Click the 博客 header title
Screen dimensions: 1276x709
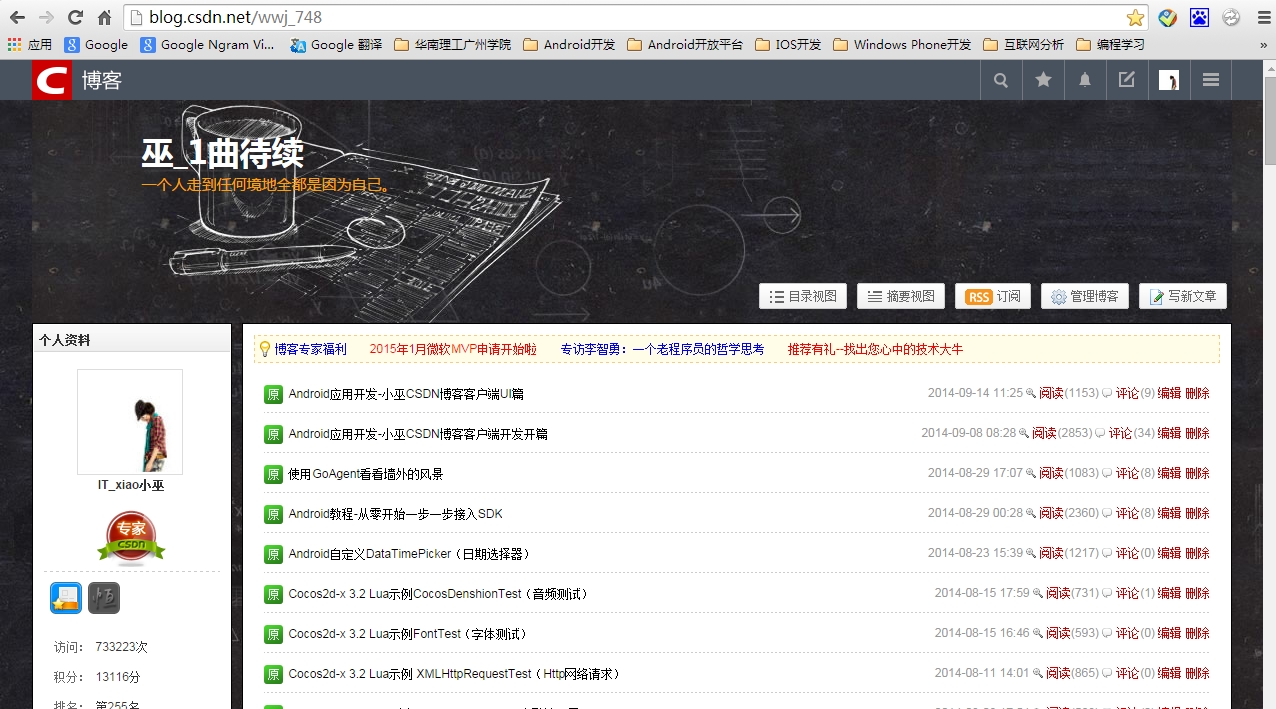[x=102, y=81]
